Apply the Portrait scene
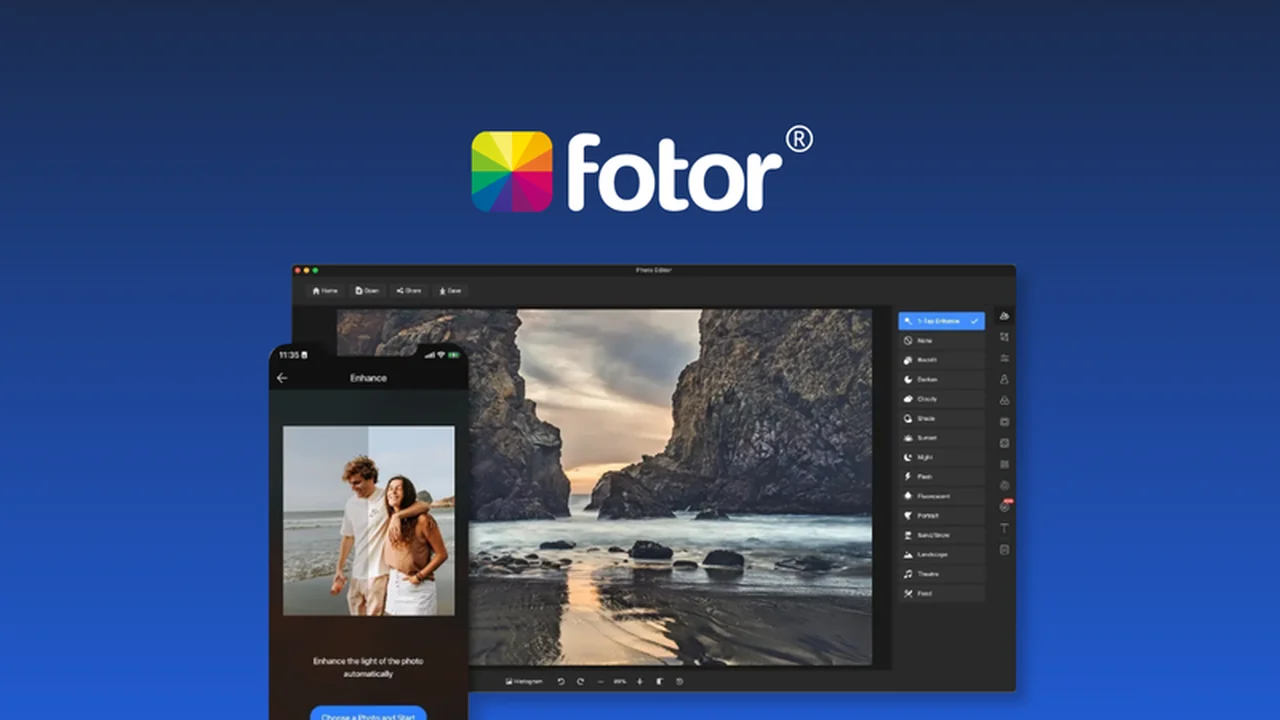Image resolution: width=1280 pixels, height=720 pixels. [941, 516]
